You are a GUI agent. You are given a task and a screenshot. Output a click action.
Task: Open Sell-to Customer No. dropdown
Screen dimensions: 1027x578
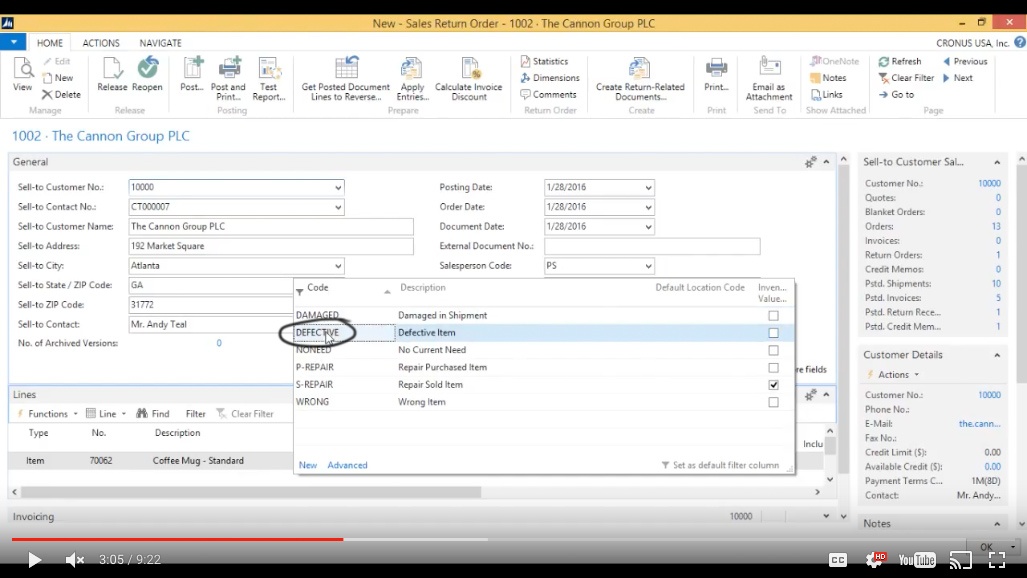coord(338,187)
